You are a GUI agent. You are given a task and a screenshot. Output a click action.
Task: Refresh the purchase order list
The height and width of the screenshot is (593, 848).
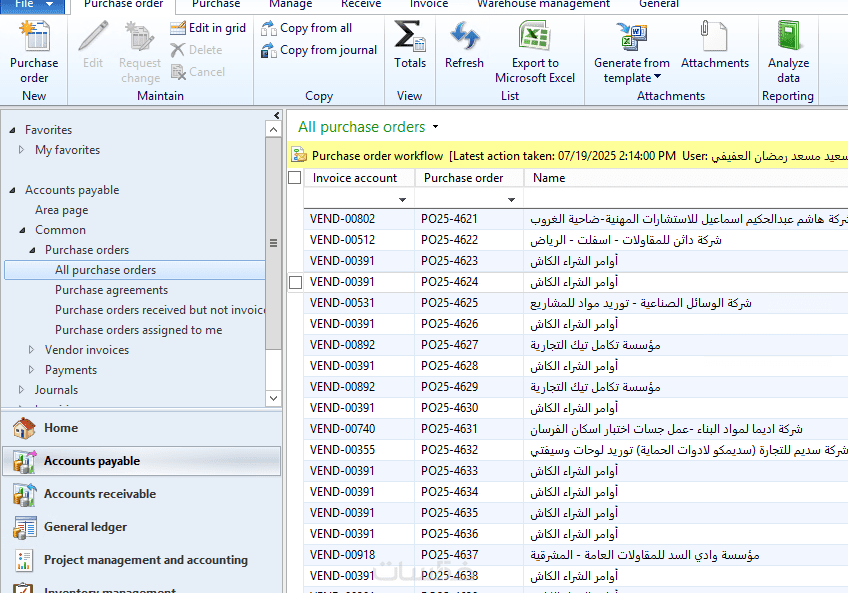tap(464, 44)
